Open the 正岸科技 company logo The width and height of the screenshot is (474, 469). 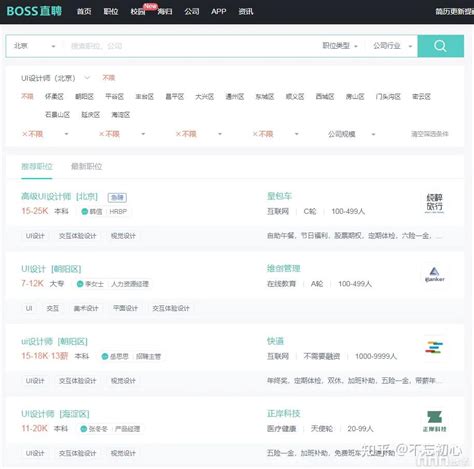point(434,421)
